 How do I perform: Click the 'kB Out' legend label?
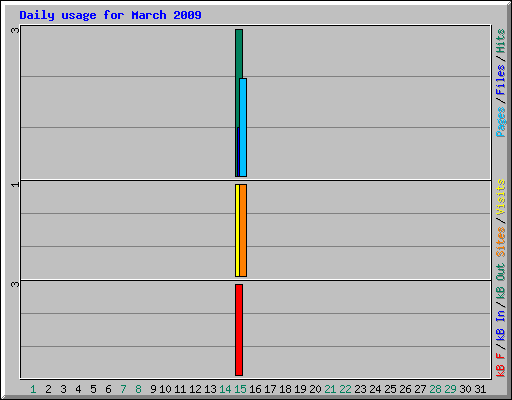(500, 282)
